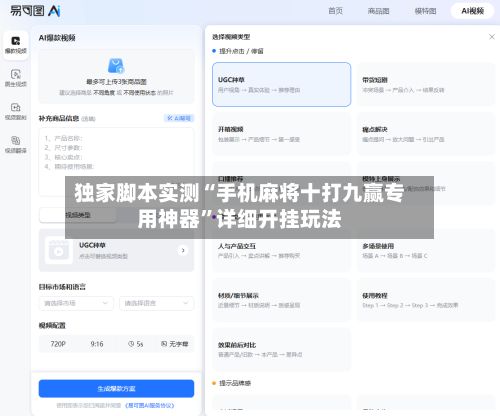This screenshot has width=500, height=416.
Task: Click the 目标市场和语言 label
Action: pyautogui.click(x=62, y=287)
